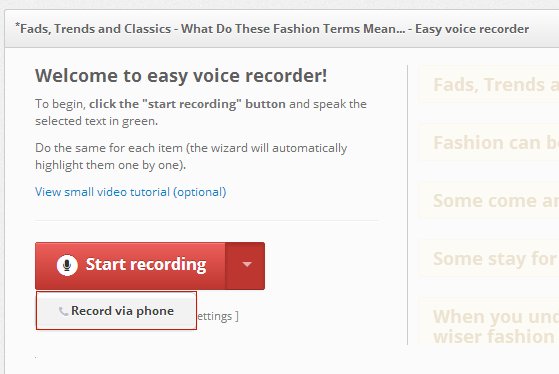Screen dimensions: 559x374
Task: Select the "Some stay for" text item
Action: click(489, 258)
